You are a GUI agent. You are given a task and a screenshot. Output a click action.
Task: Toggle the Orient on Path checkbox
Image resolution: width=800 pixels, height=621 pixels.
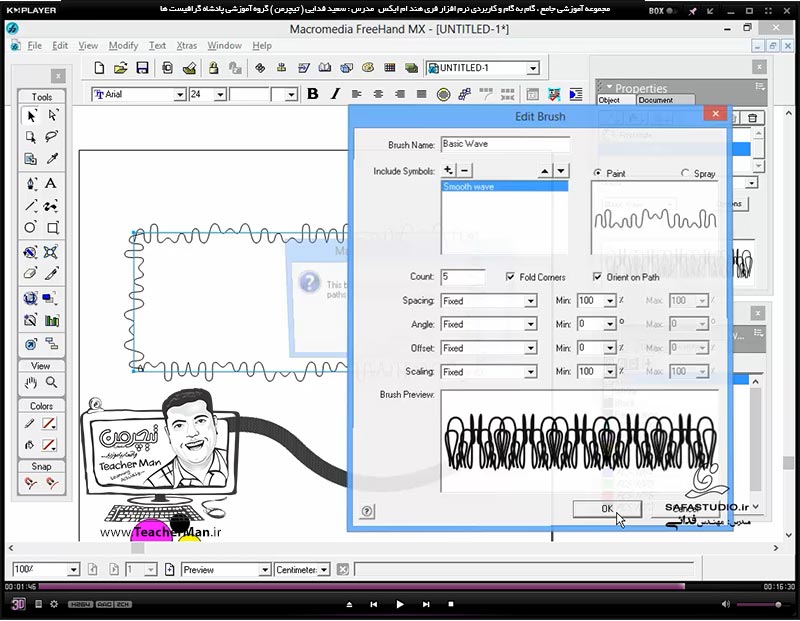[597, 277]
